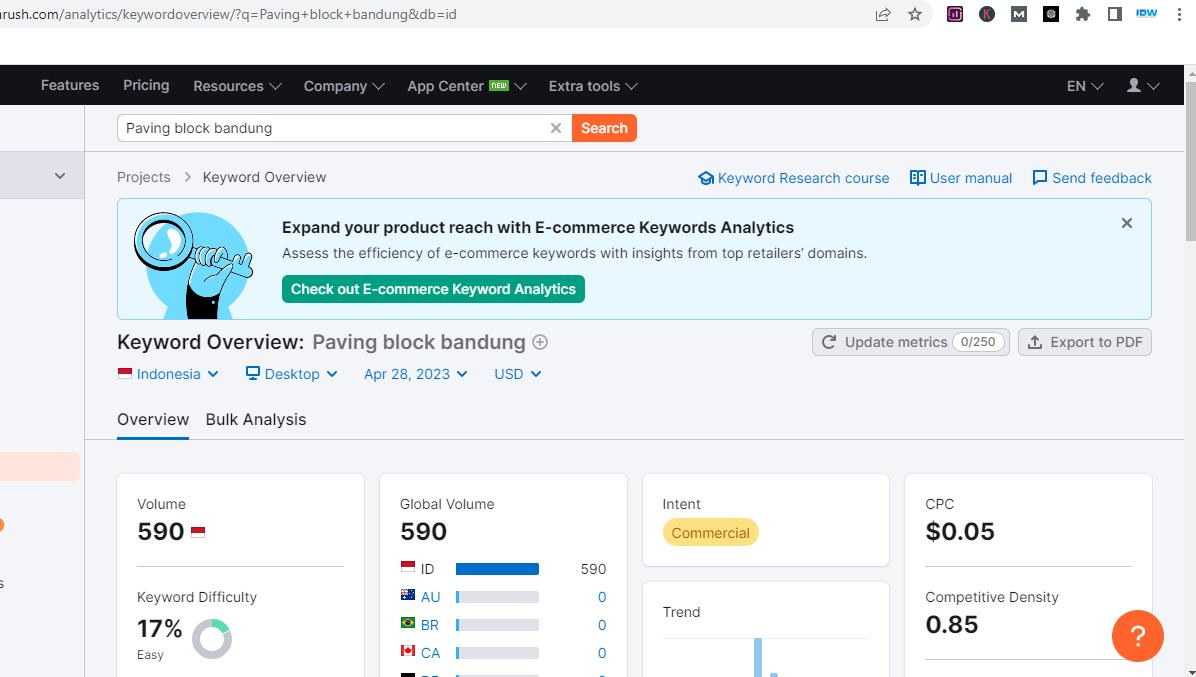This screenshot has width=1196, height=677.
Task: Click the Keyword Difficulty 17% value
Action: coord(159,629)
